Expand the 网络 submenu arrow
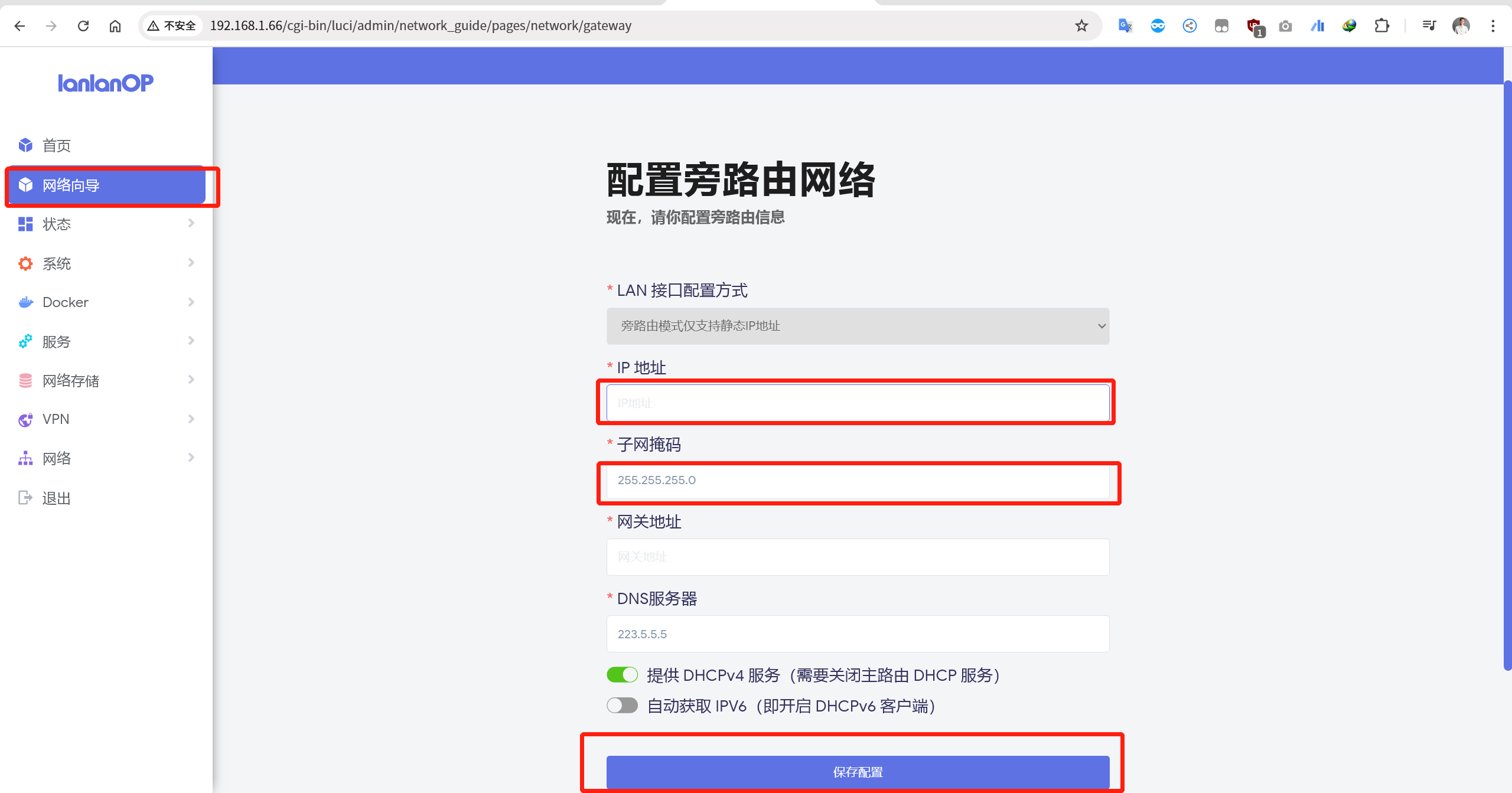Viewport: 1512px width, 793px height. [x=191, y=458]
